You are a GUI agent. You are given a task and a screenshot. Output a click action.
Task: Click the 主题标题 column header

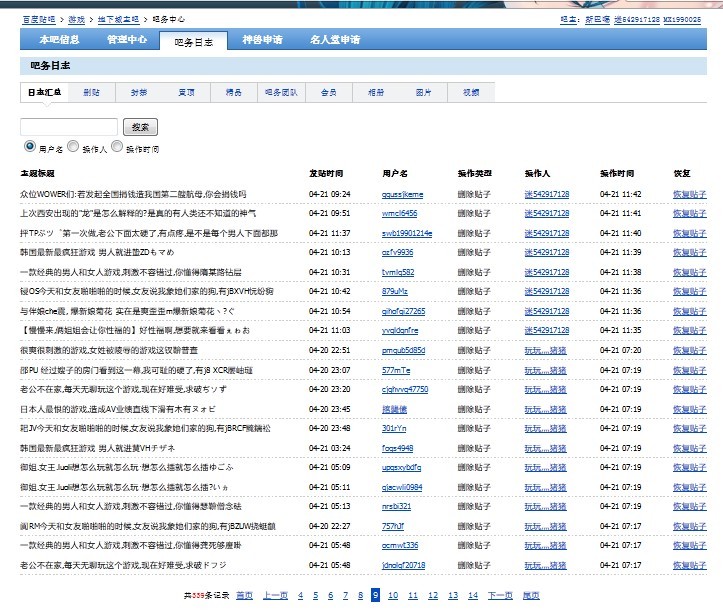click(x=37, y=173)
